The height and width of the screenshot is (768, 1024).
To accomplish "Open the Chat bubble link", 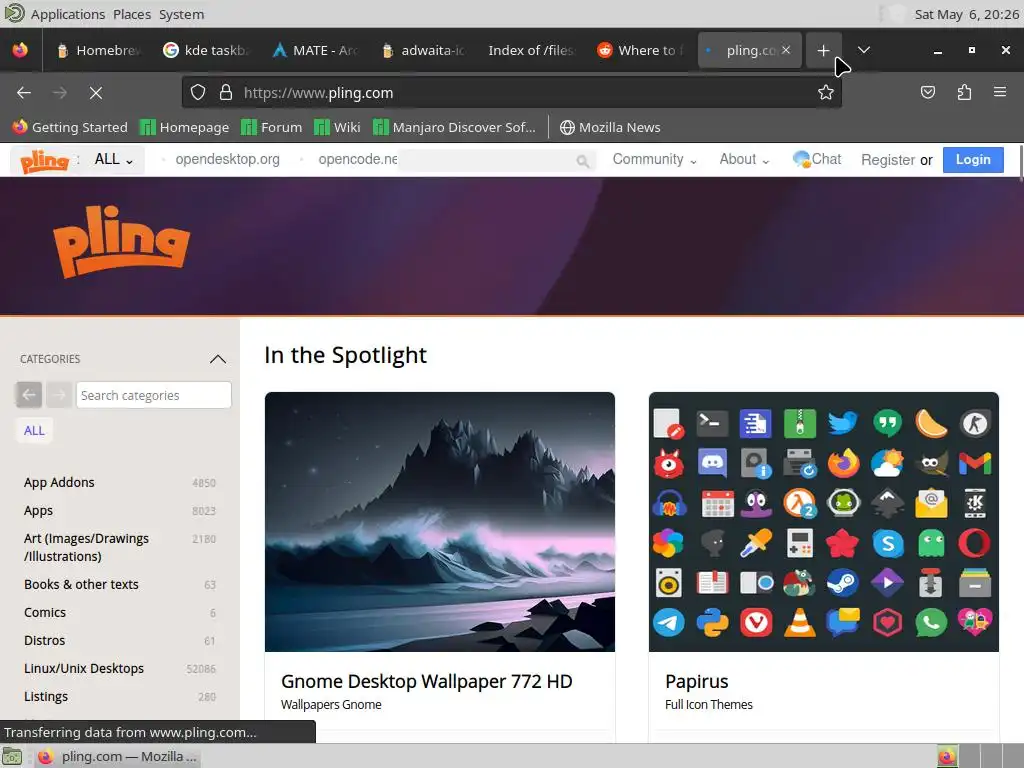I will 817,159.
